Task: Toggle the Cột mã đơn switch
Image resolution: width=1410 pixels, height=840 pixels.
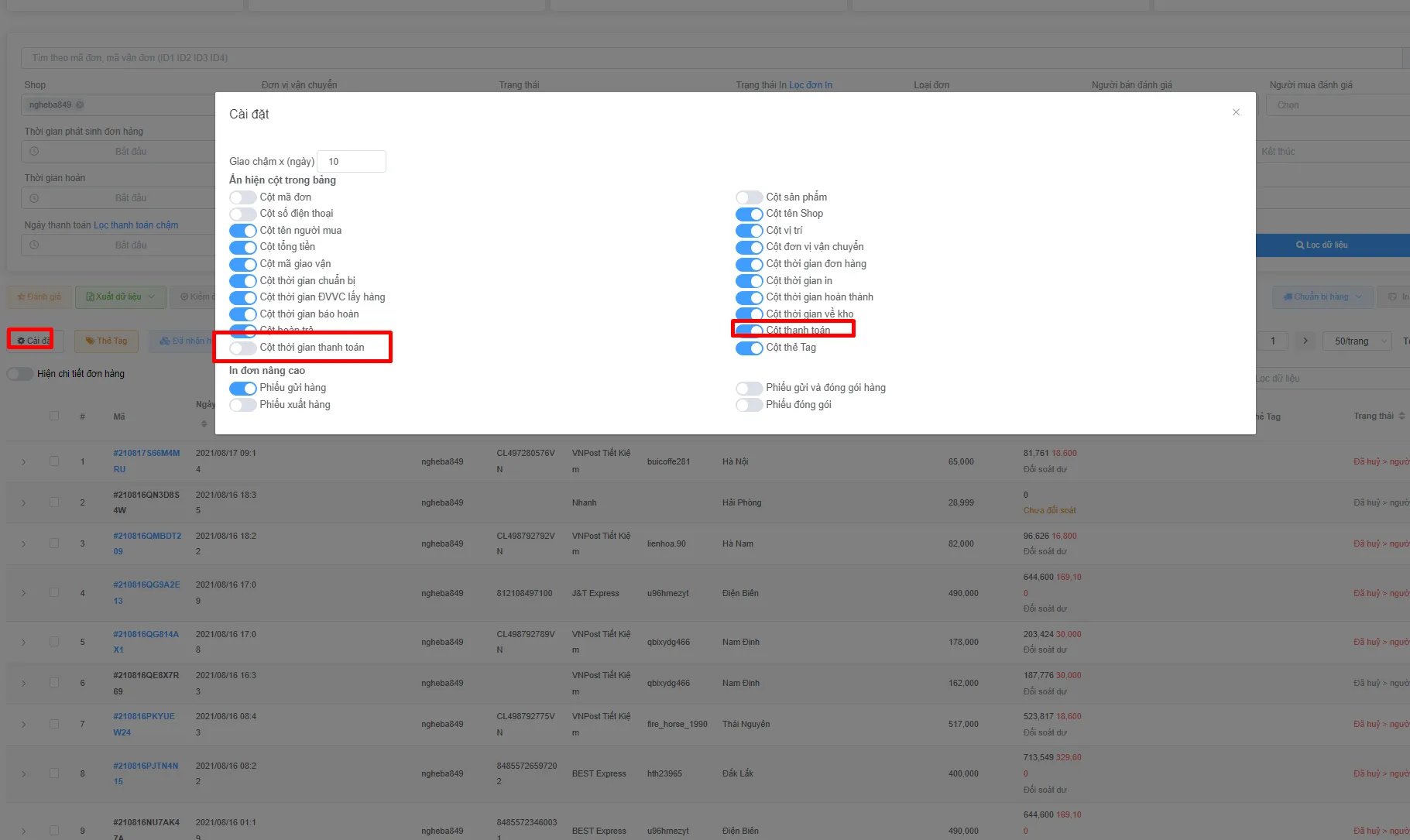Action: (242, 197)
